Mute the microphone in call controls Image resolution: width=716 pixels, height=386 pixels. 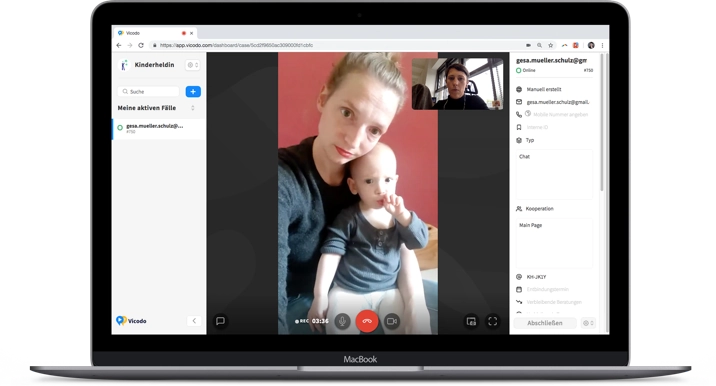[x=342, y=321]
